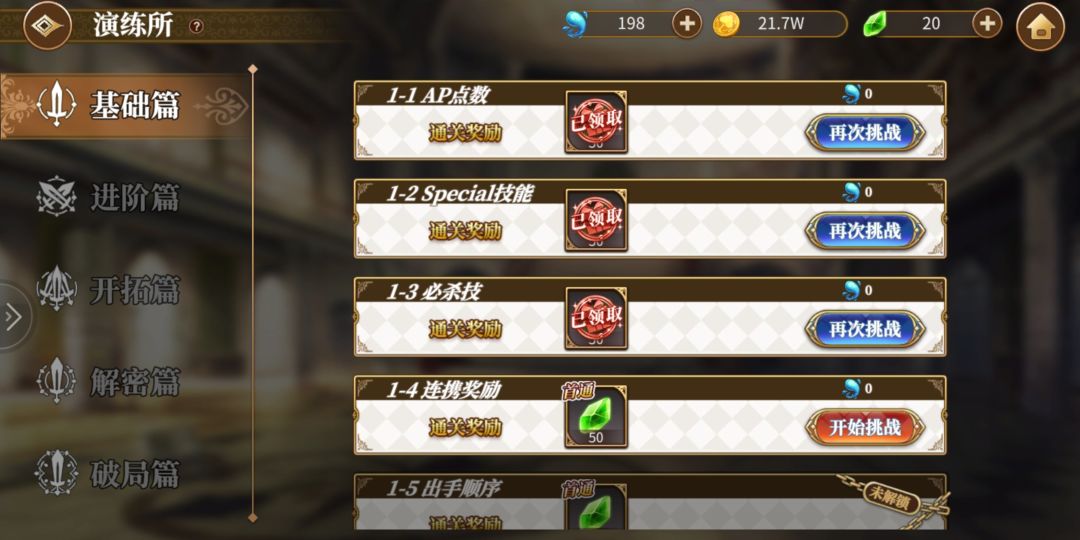Open the 破局篇 tab
Viewport: 1080px width, 540px height.
[x=107, y=474]
